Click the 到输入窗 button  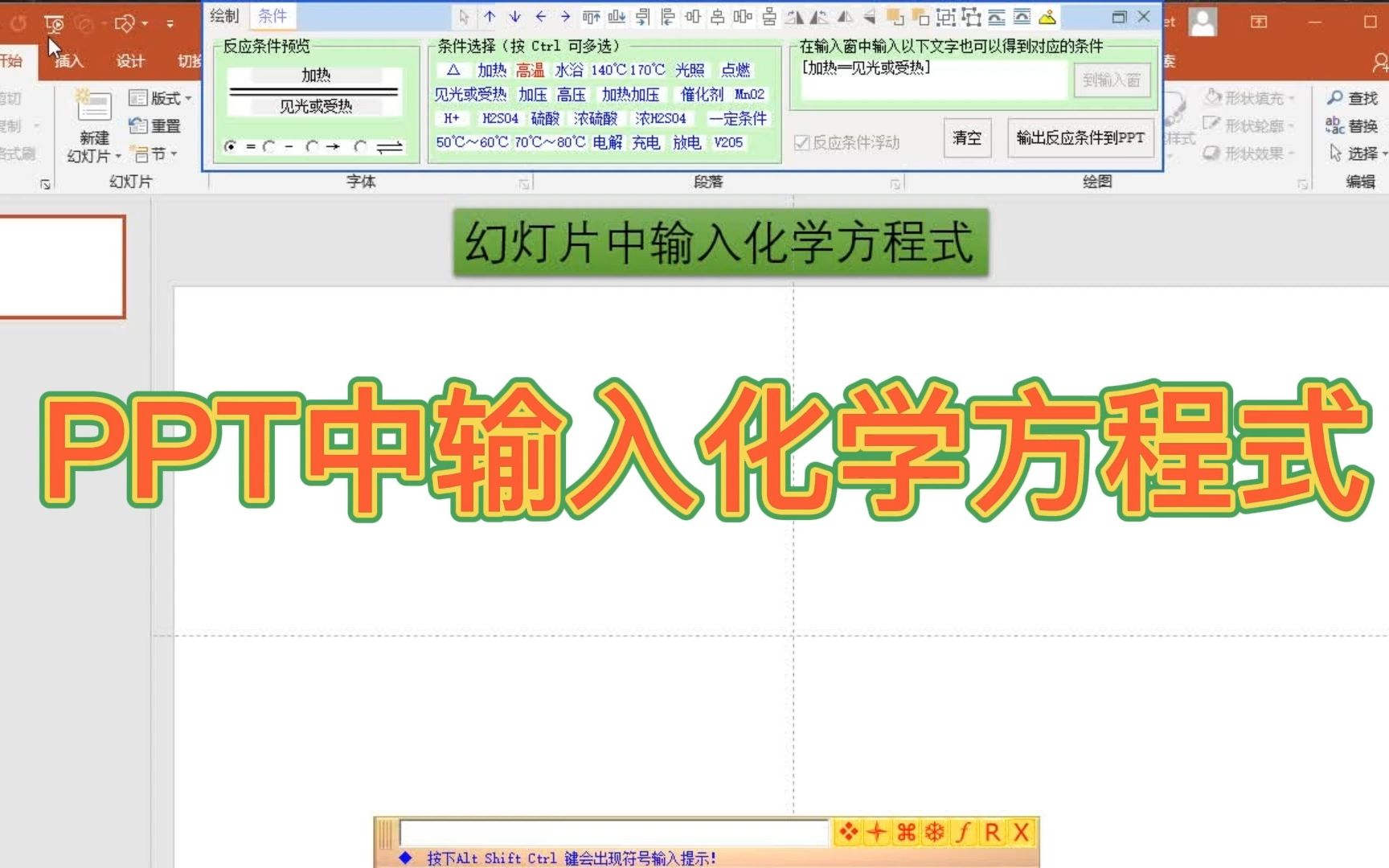pos(1112,80)
